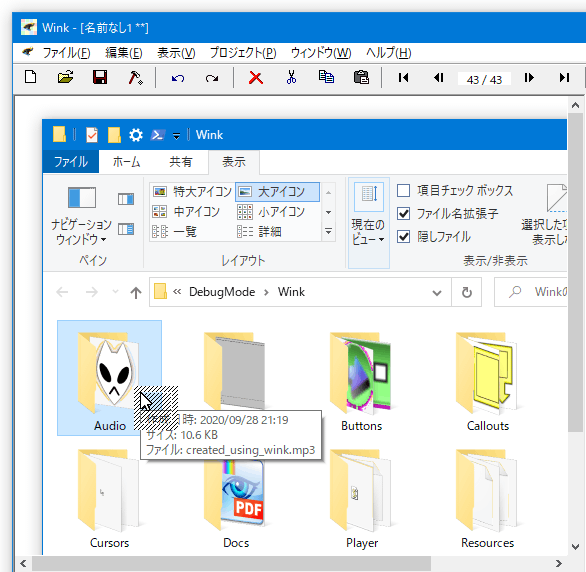Open the 編集(E) menu
The height and width of the screenshot is (572, 586).
(x=124, y=53)
